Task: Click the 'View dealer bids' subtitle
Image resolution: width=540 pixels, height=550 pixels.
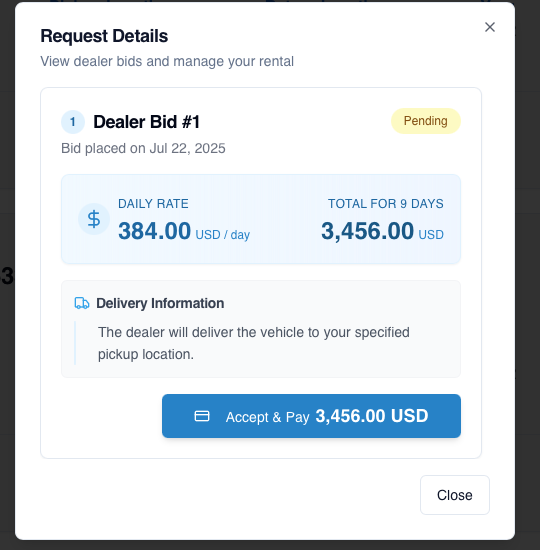Action: 167,61
